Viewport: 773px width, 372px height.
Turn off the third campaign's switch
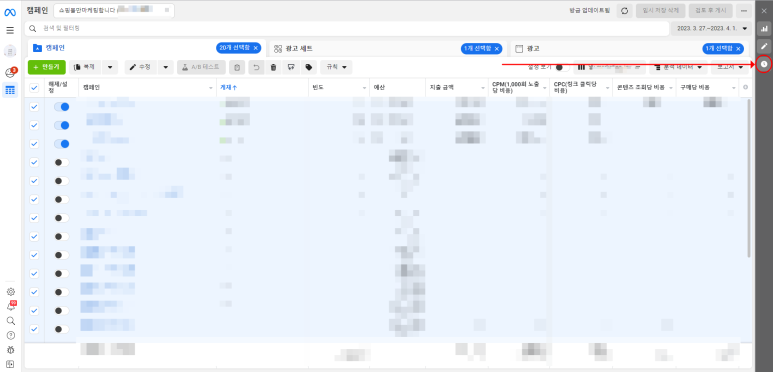click(62, 144)
